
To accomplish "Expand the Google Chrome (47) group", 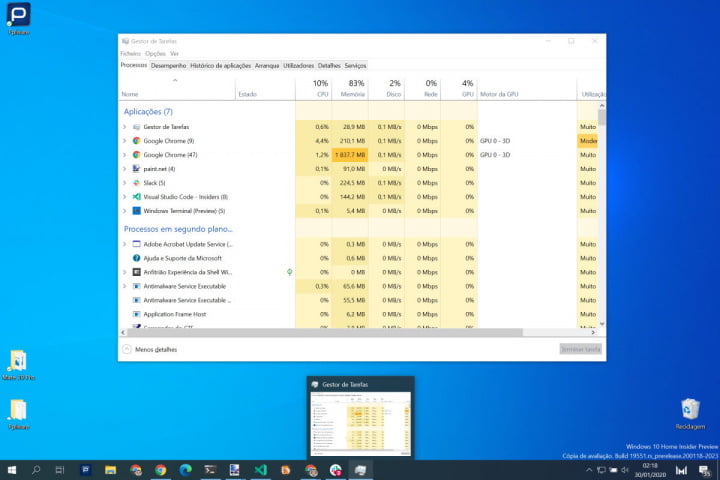I will (124, 155).
